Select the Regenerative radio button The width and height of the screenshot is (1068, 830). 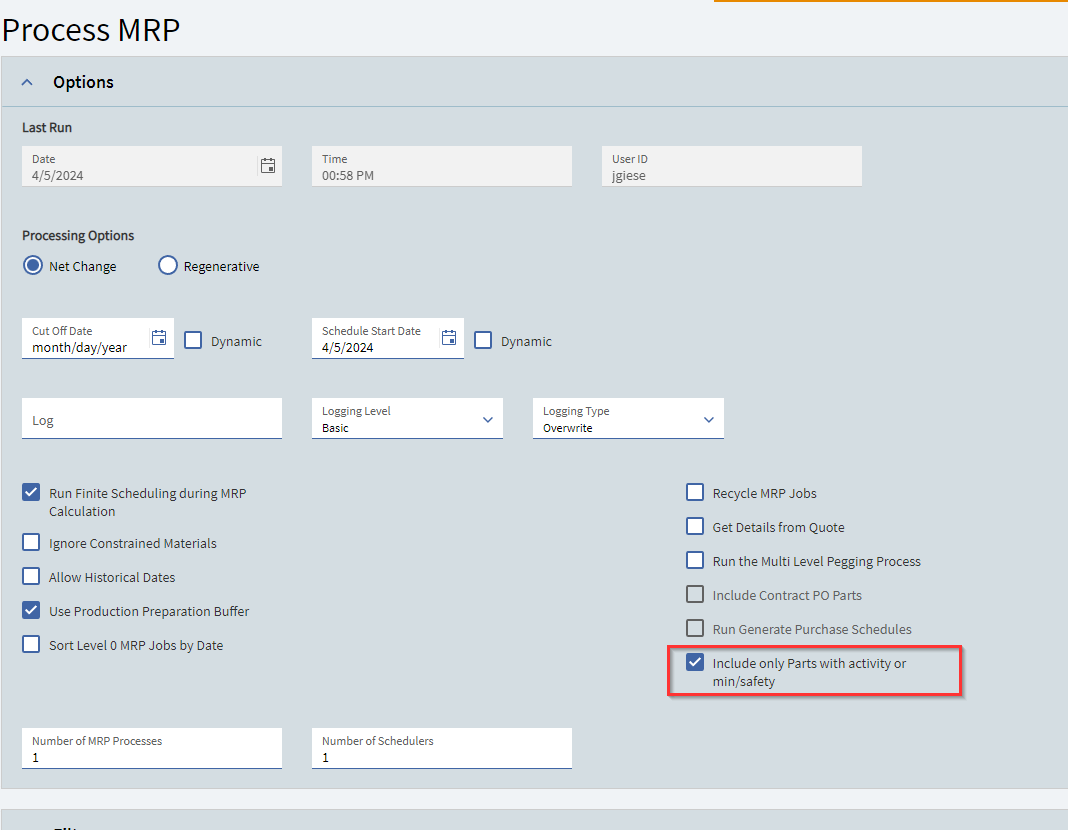tap(168, 266)
